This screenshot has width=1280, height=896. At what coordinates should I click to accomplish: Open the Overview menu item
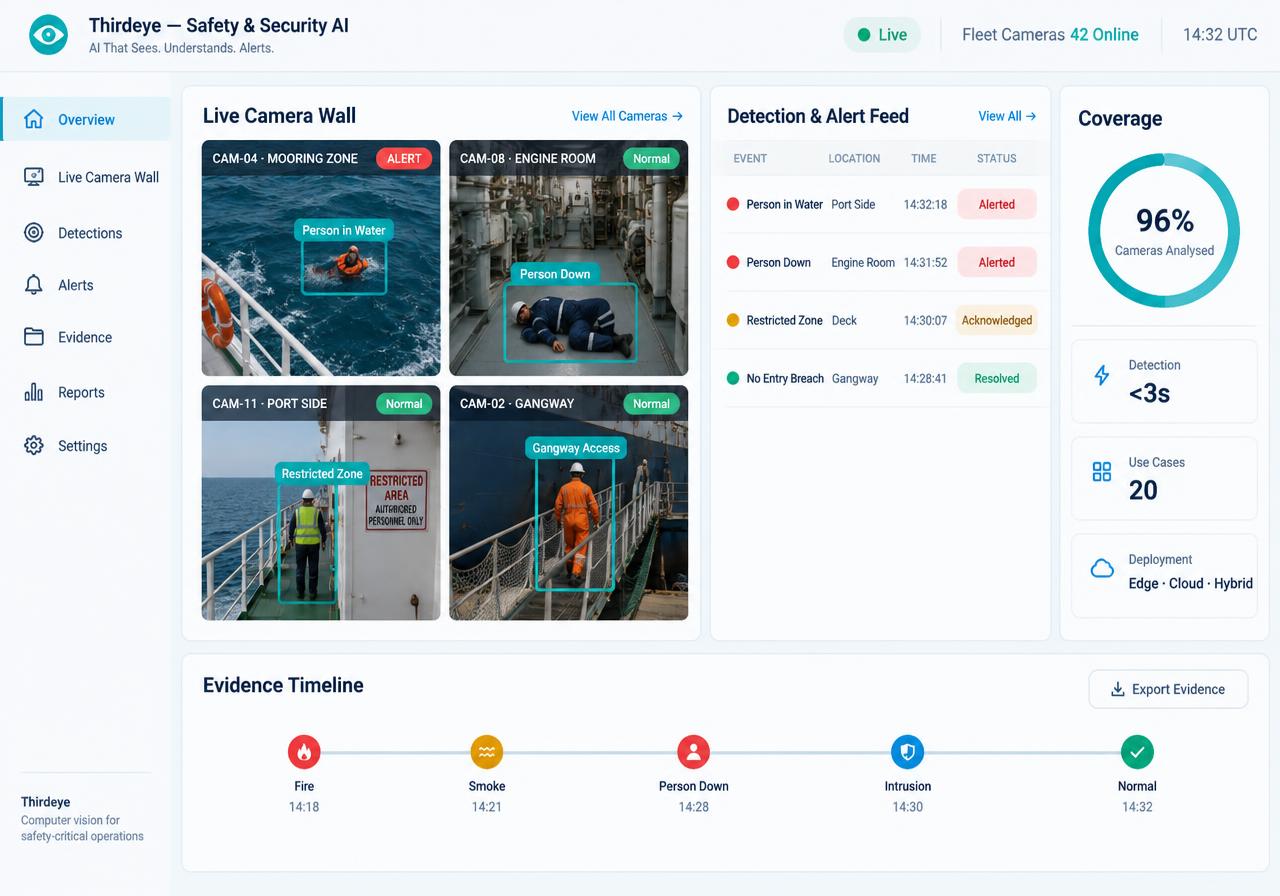[85, 119]
